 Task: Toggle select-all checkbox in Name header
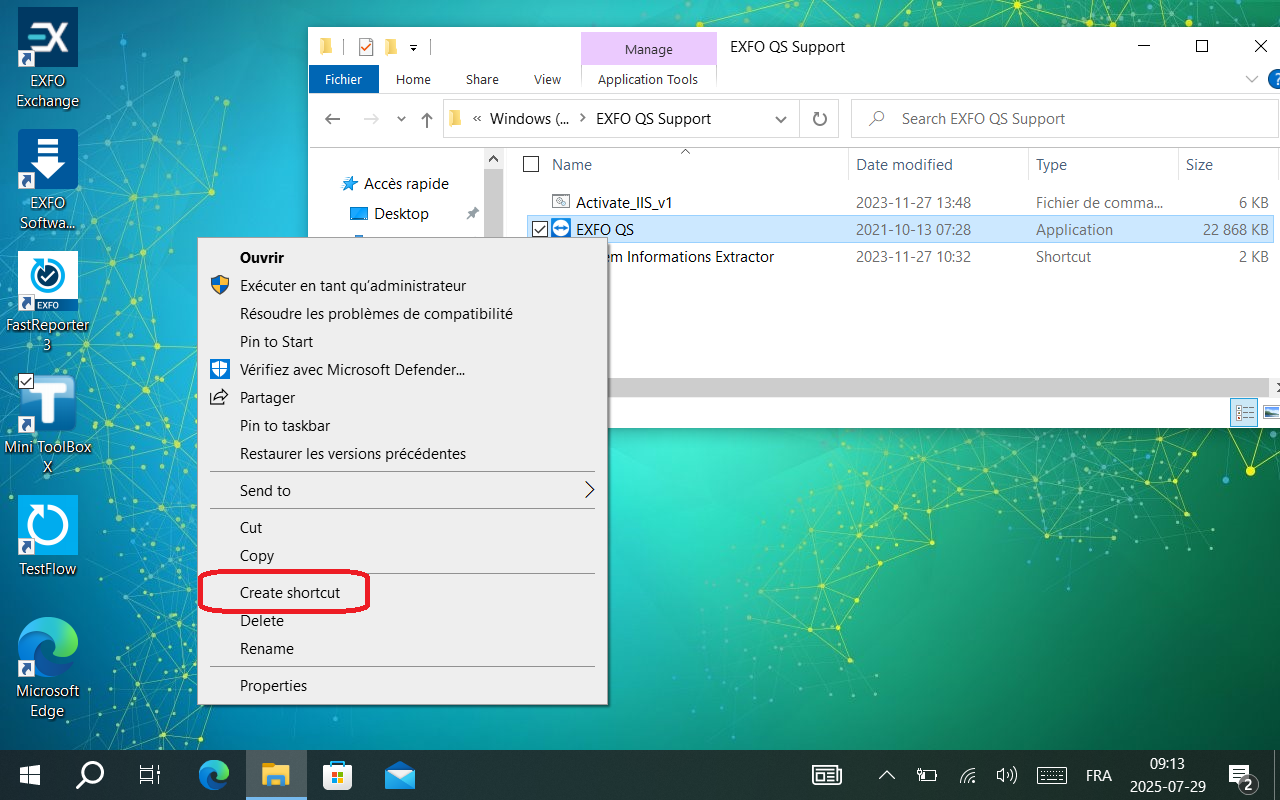click(531, 164)
